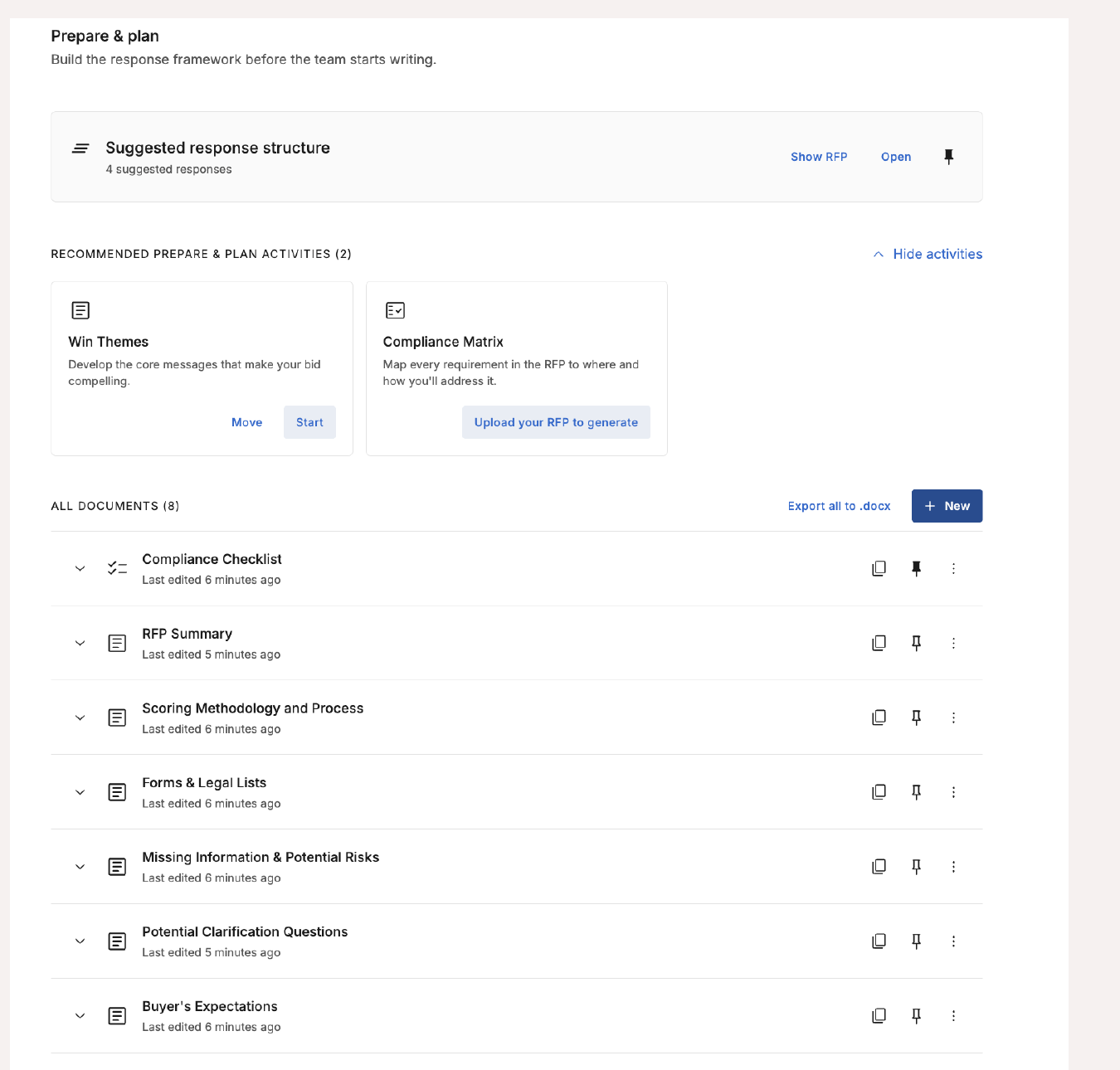The height and width of the screenshot is (1070, 1120).
Task: Copy the Potential Clarification Questions document
Action: point(879,941)
